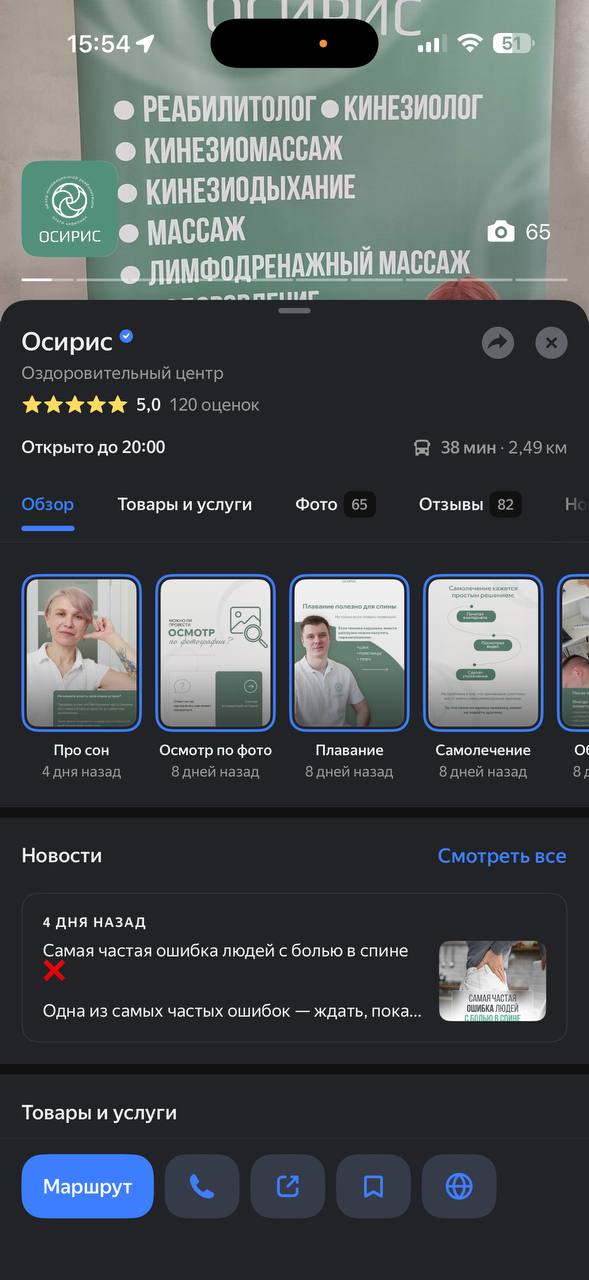
Task: Tap the Новости section heading
Action: point(62,856)
